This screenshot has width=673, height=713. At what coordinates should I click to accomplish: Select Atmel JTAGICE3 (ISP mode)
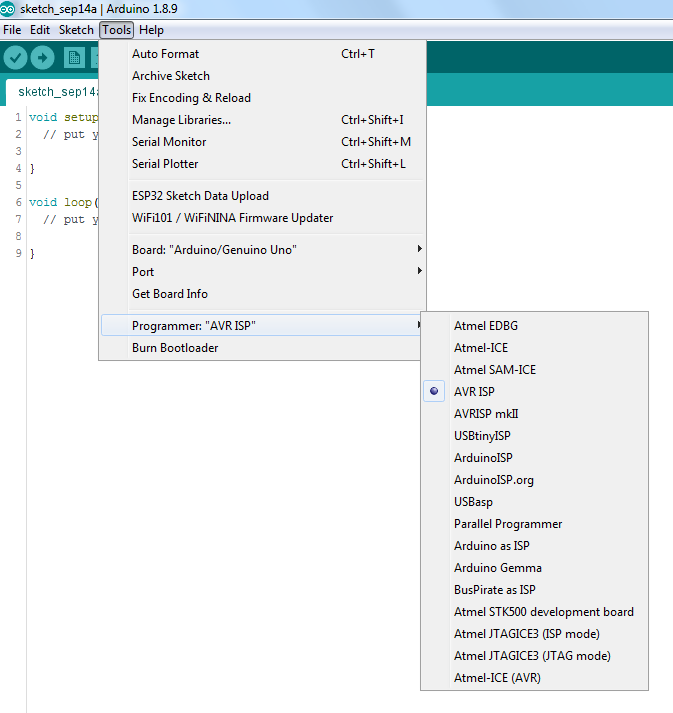[x=534, y=634]
